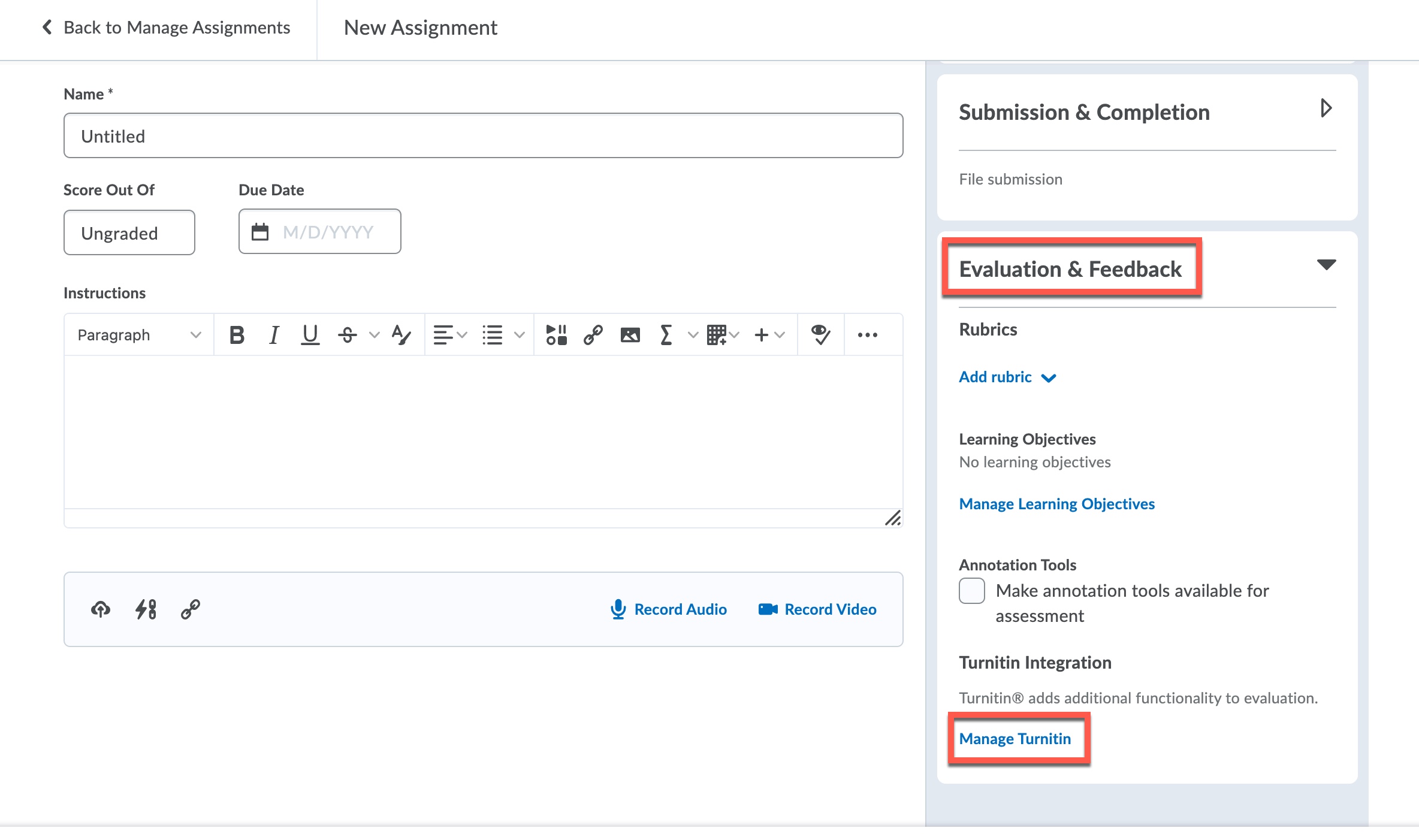Open the equation editor sigma icon
Screen dimensions: 1419x840
pos(666,335)
